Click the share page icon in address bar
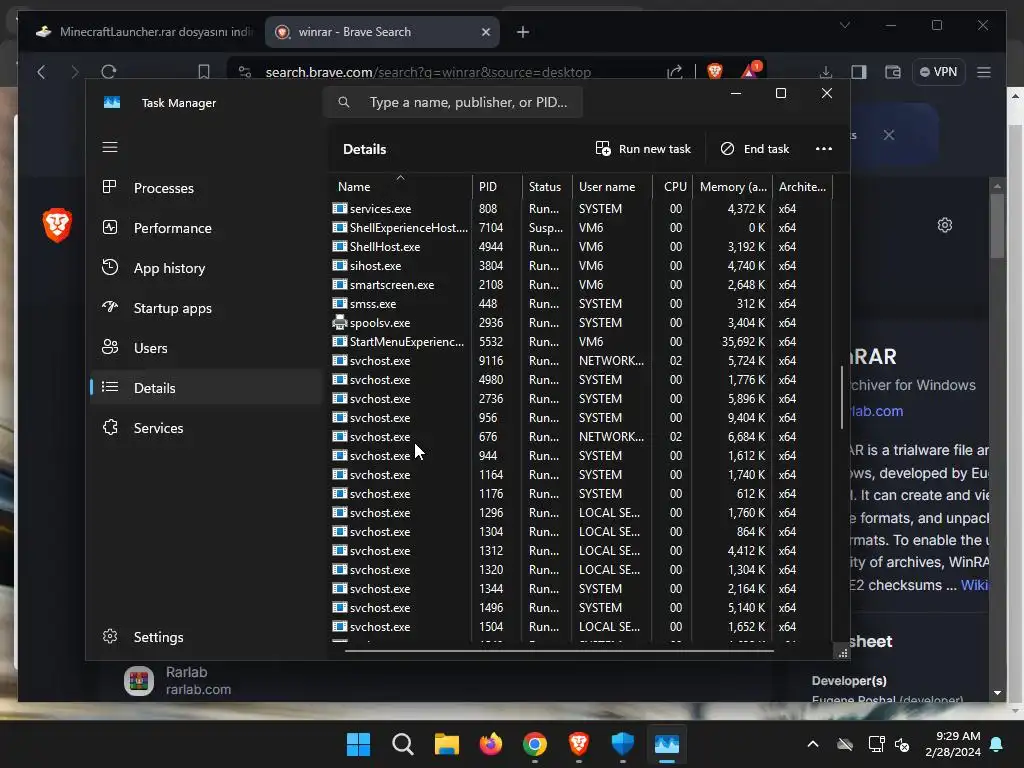 click(675, 72)
